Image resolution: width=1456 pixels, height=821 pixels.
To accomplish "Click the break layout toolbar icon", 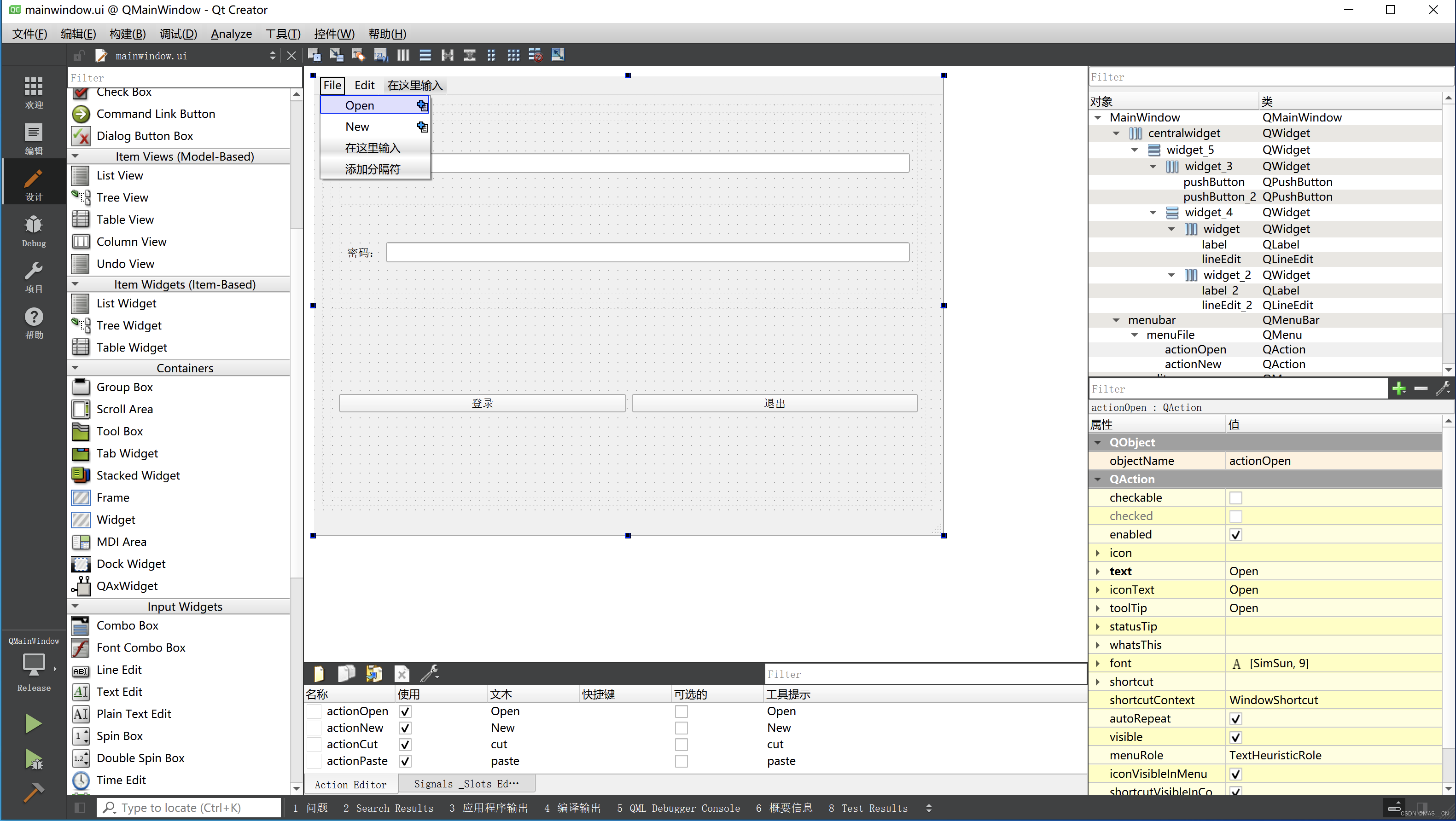I will (x=535, y=55).
